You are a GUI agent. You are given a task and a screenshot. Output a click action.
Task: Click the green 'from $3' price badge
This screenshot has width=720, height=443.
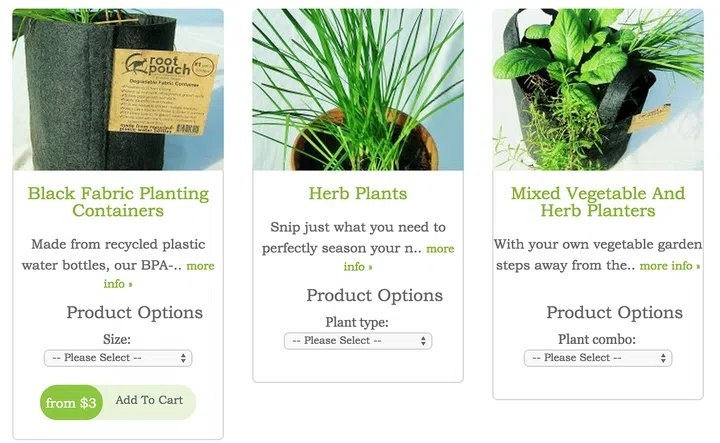(71, 403)
